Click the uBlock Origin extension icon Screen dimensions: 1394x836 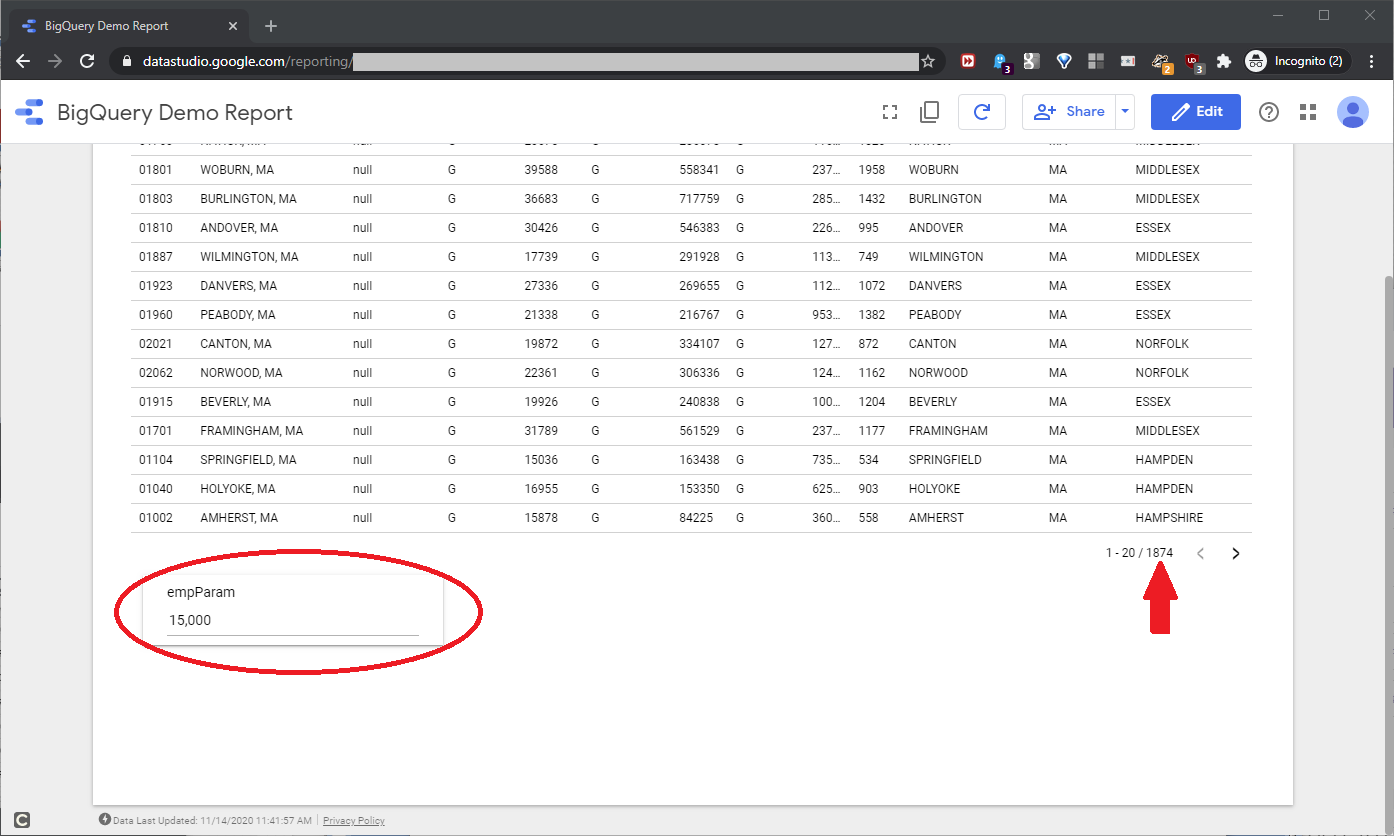pos(1193,62)
